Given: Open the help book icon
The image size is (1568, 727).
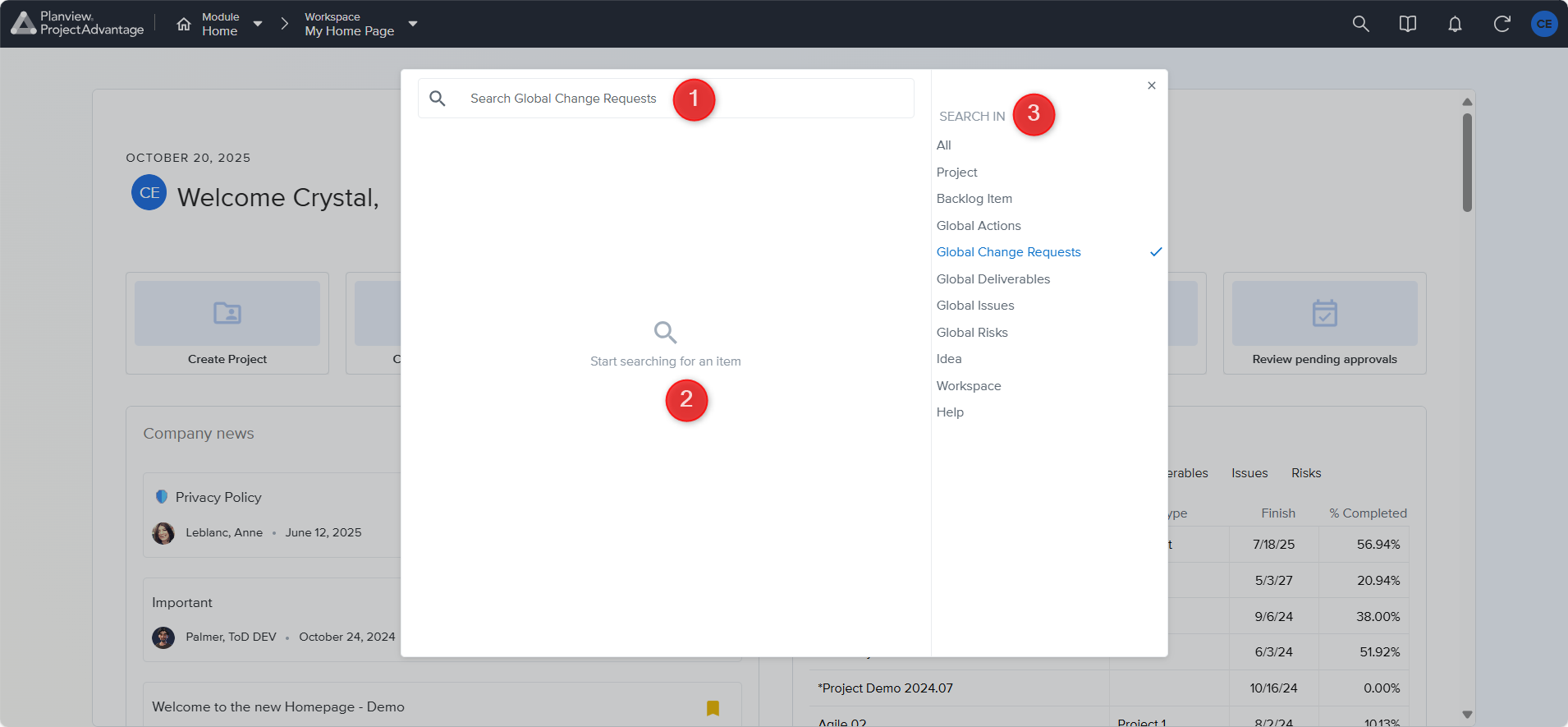Looking at the screenshot, I should point(1407,24).
